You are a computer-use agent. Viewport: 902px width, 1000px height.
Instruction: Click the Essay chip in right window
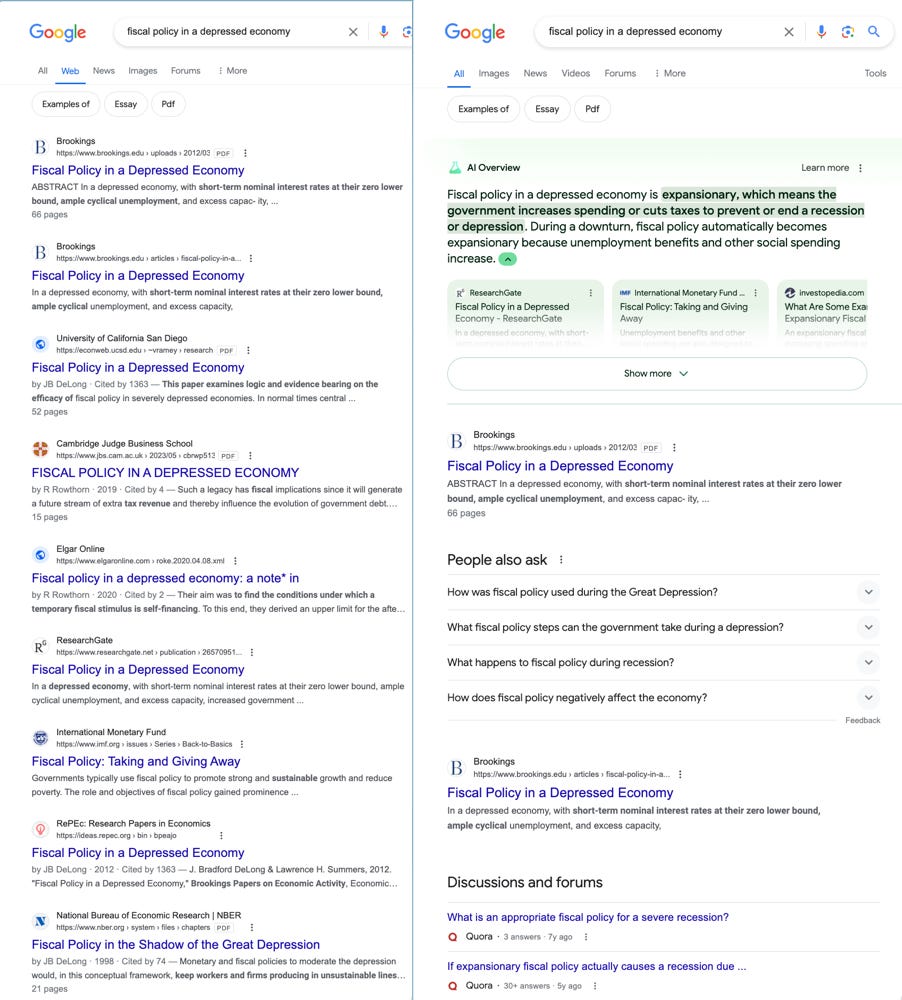point(547,109)
